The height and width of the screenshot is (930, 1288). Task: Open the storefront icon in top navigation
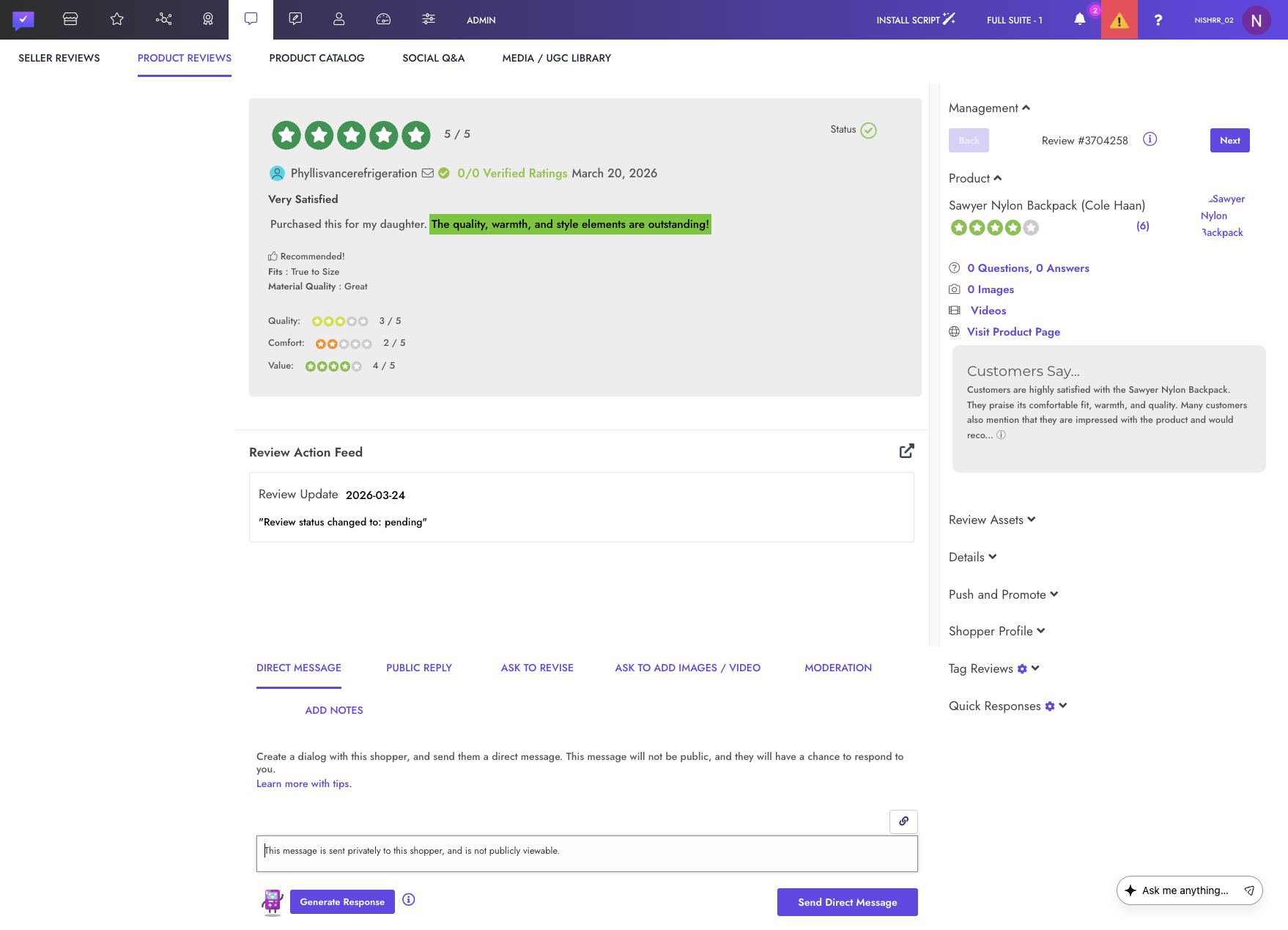coord(70,19)
